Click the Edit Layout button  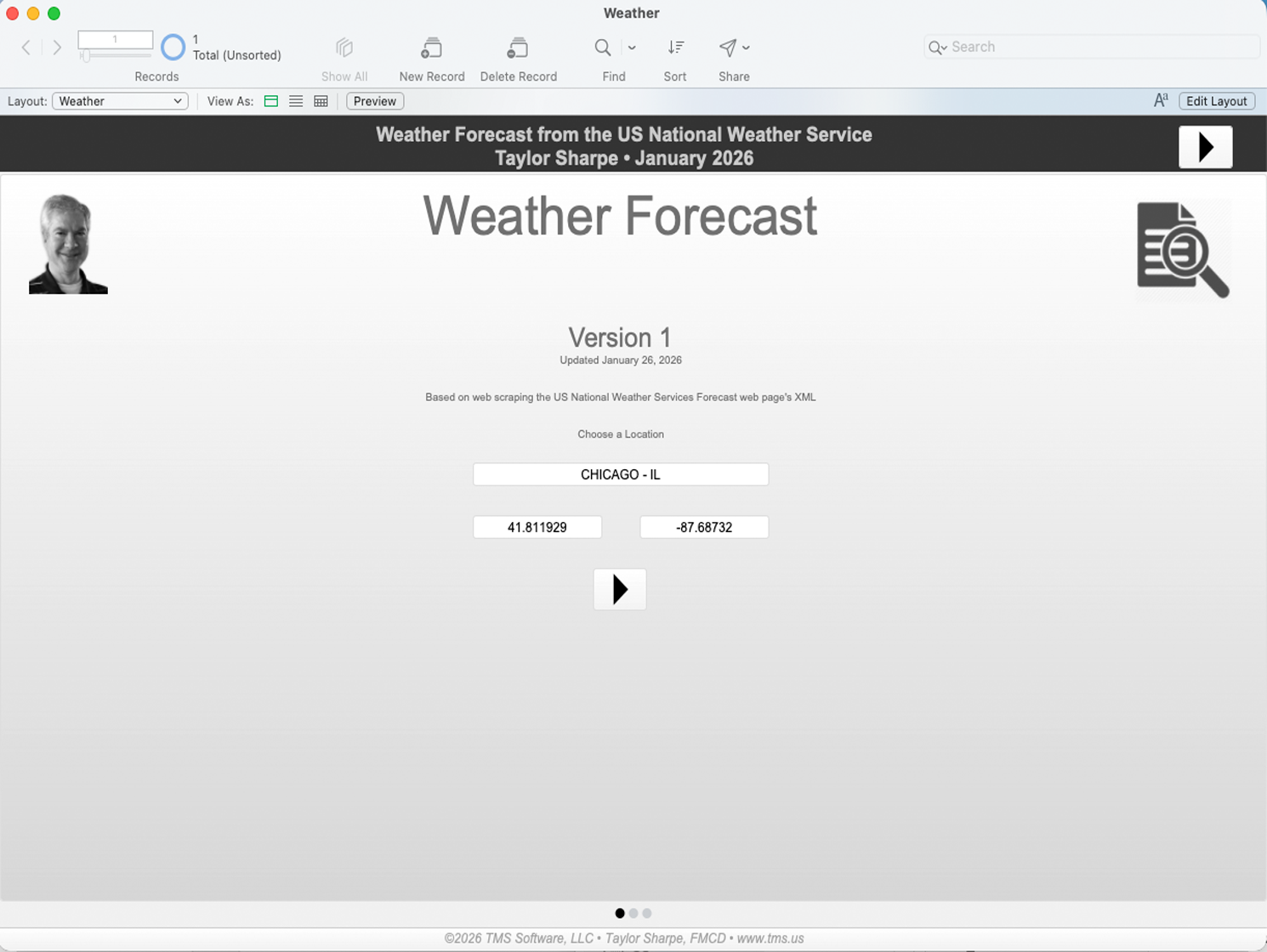[x=1216, y=101]
